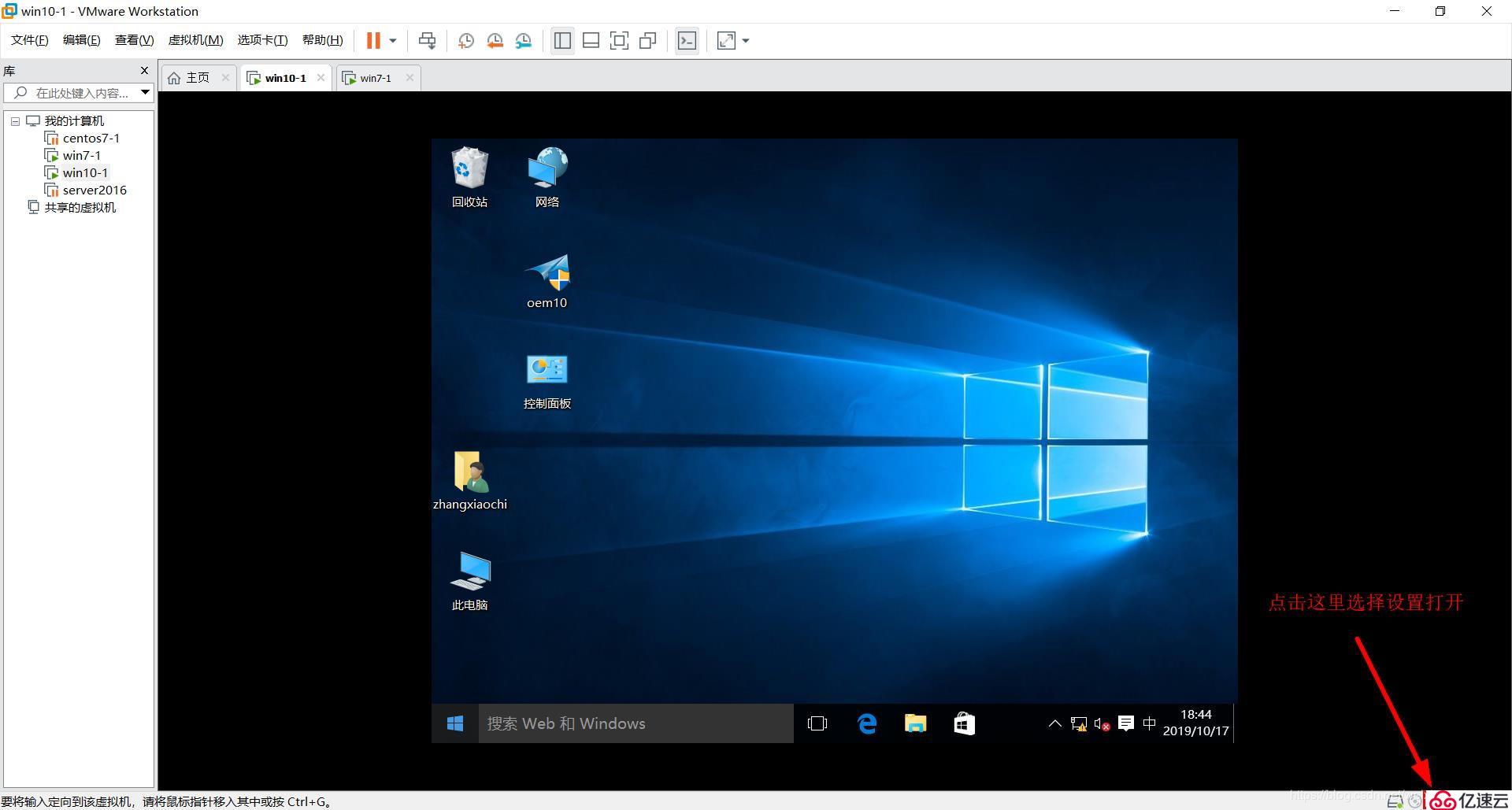Open the 选项卡(T) menu
Viewport: 1512px width, 810px height.
263,40
